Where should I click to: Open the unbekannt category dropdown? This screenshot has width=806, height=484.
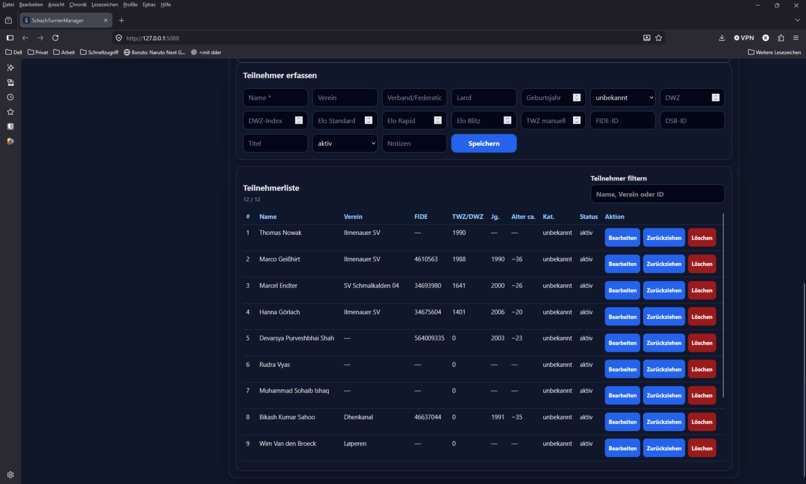622,98
